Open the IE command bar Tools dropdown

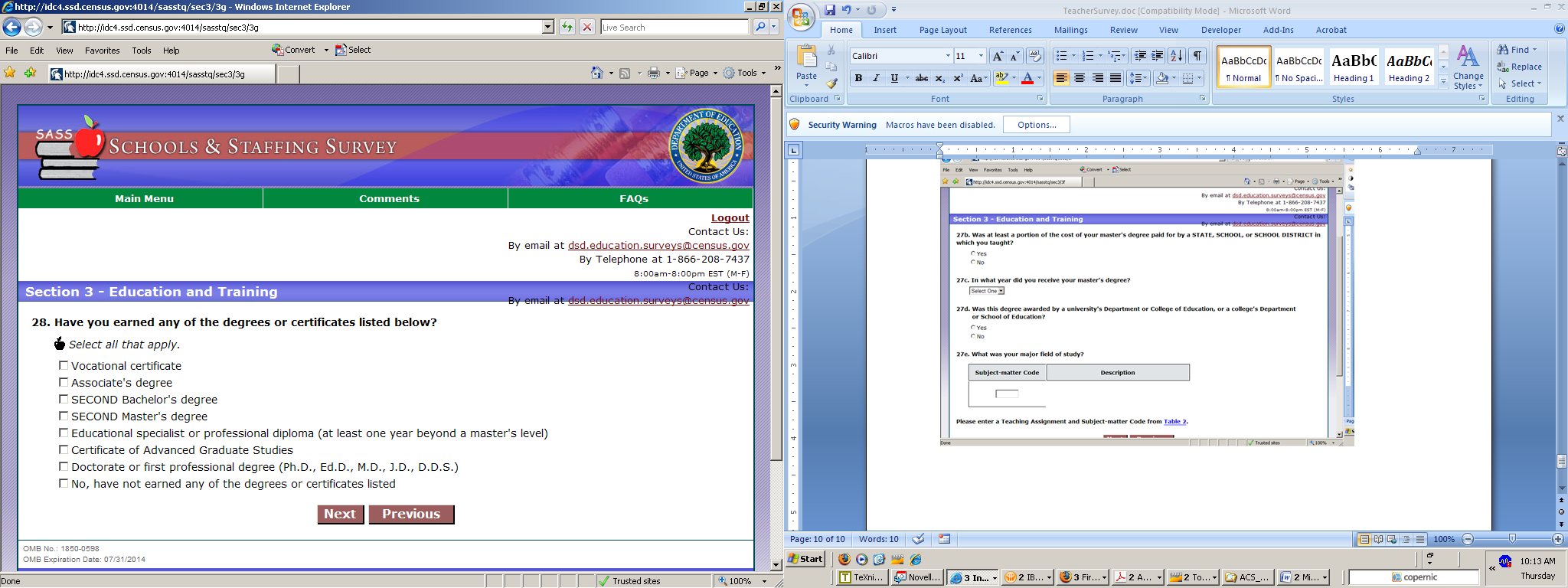pos(745,73)
